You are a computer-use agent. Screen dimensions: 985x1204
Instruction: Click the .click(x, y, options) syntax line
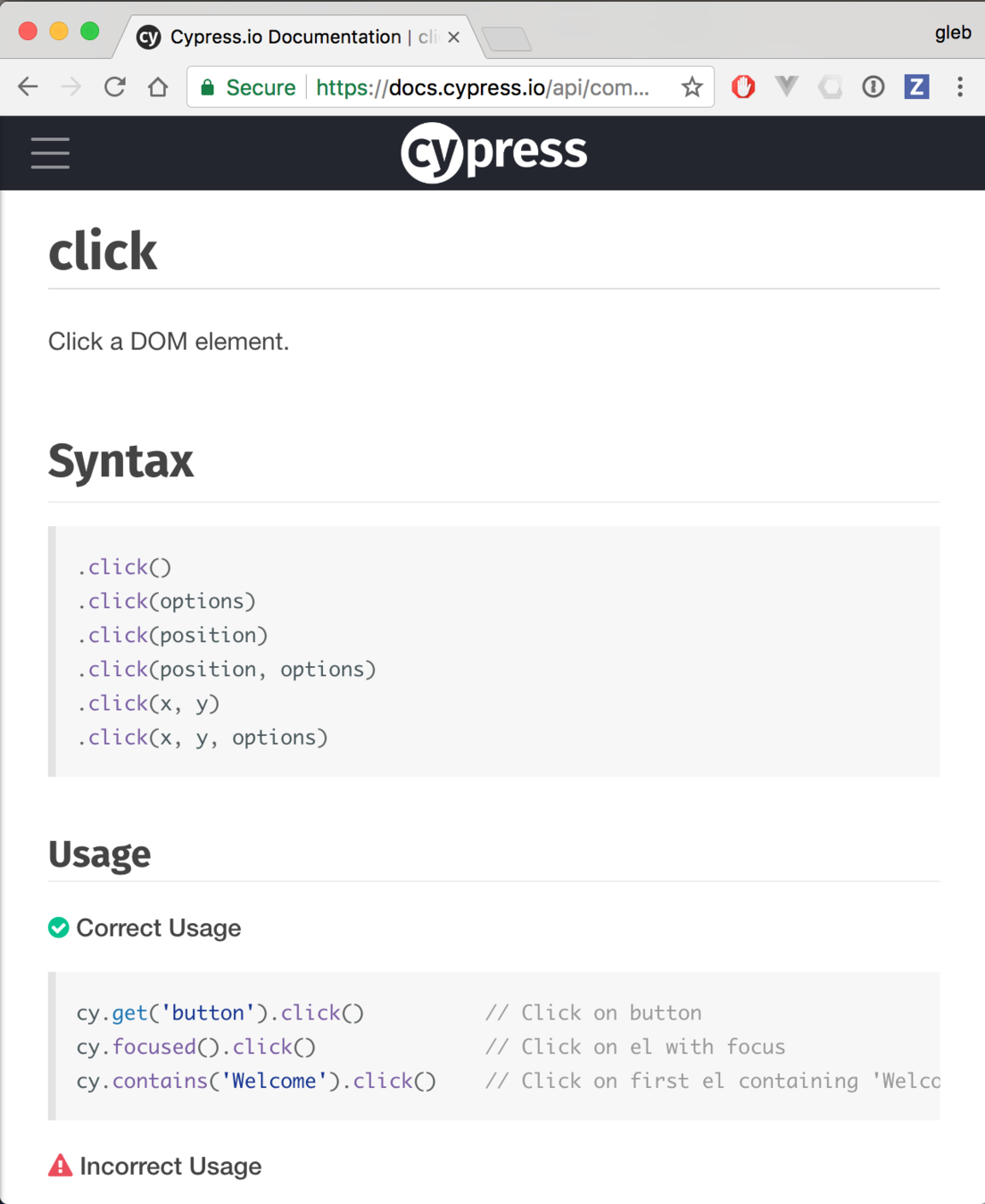pyautogui.click(x=203, y=738)
